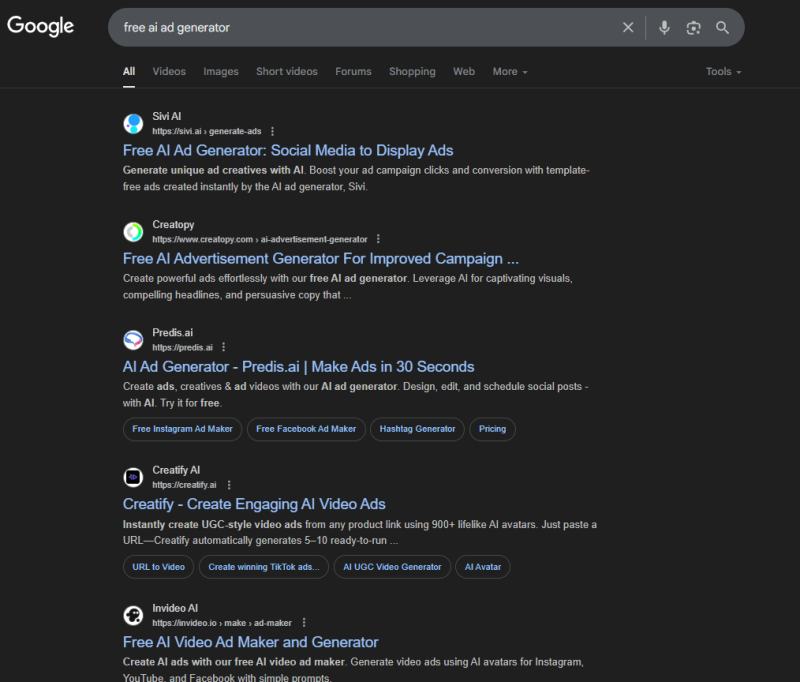
Task: Open the three-dot menu beside Sivi AI result
Action: [x=272, y=132]
